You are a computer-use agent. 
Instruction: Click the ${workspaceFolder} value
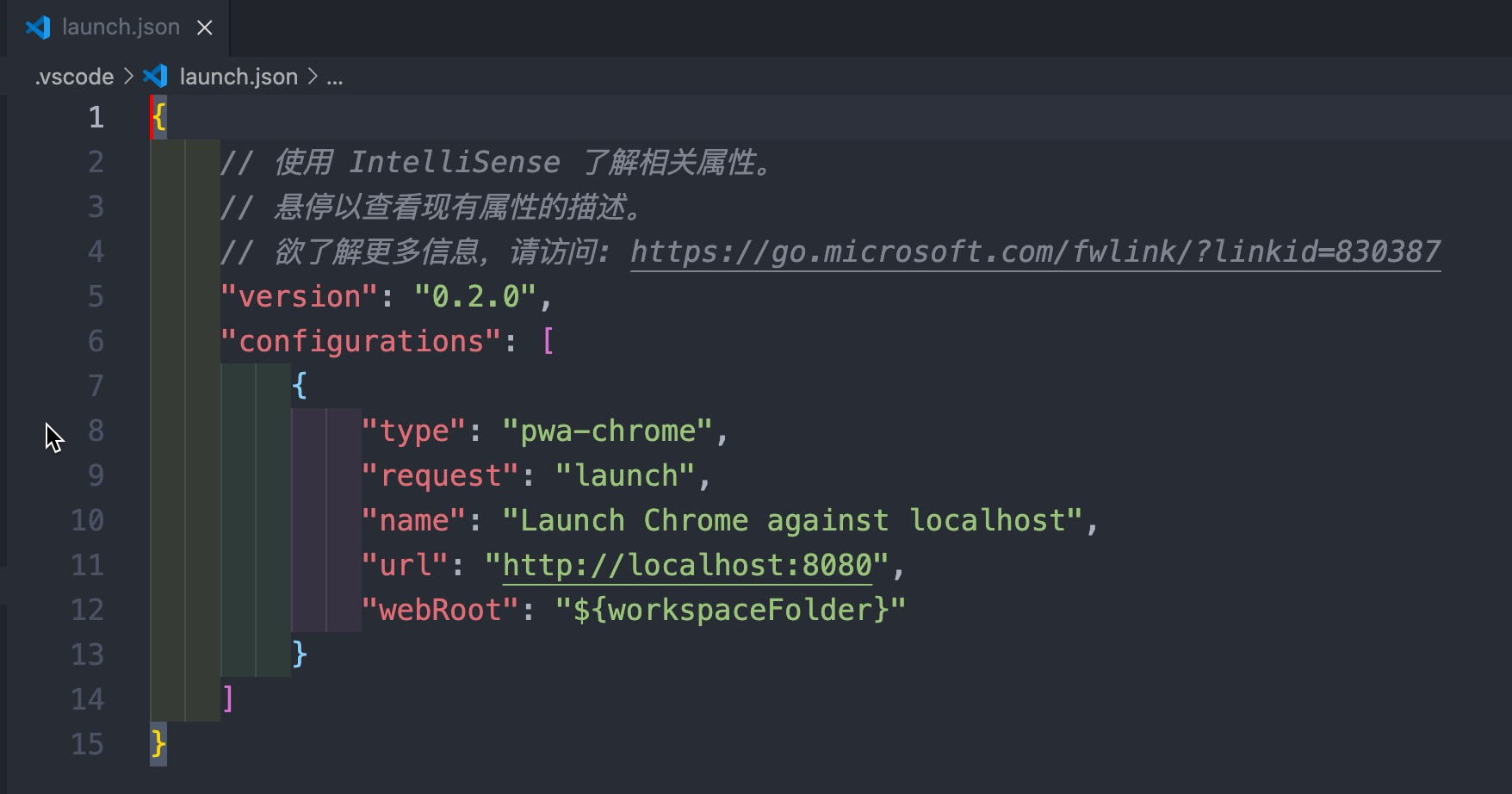point(730,610)
